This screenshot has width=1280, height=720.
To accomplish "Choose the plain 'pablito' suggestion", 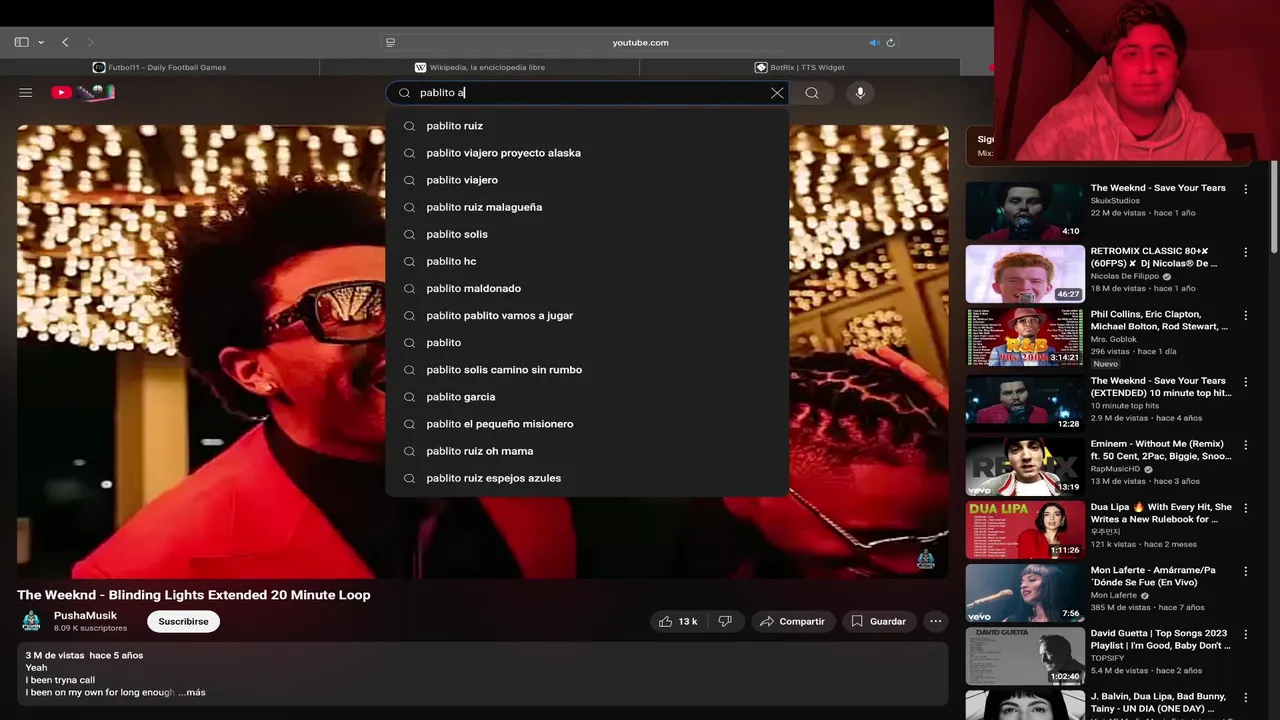I will click(x=587, y=342).
